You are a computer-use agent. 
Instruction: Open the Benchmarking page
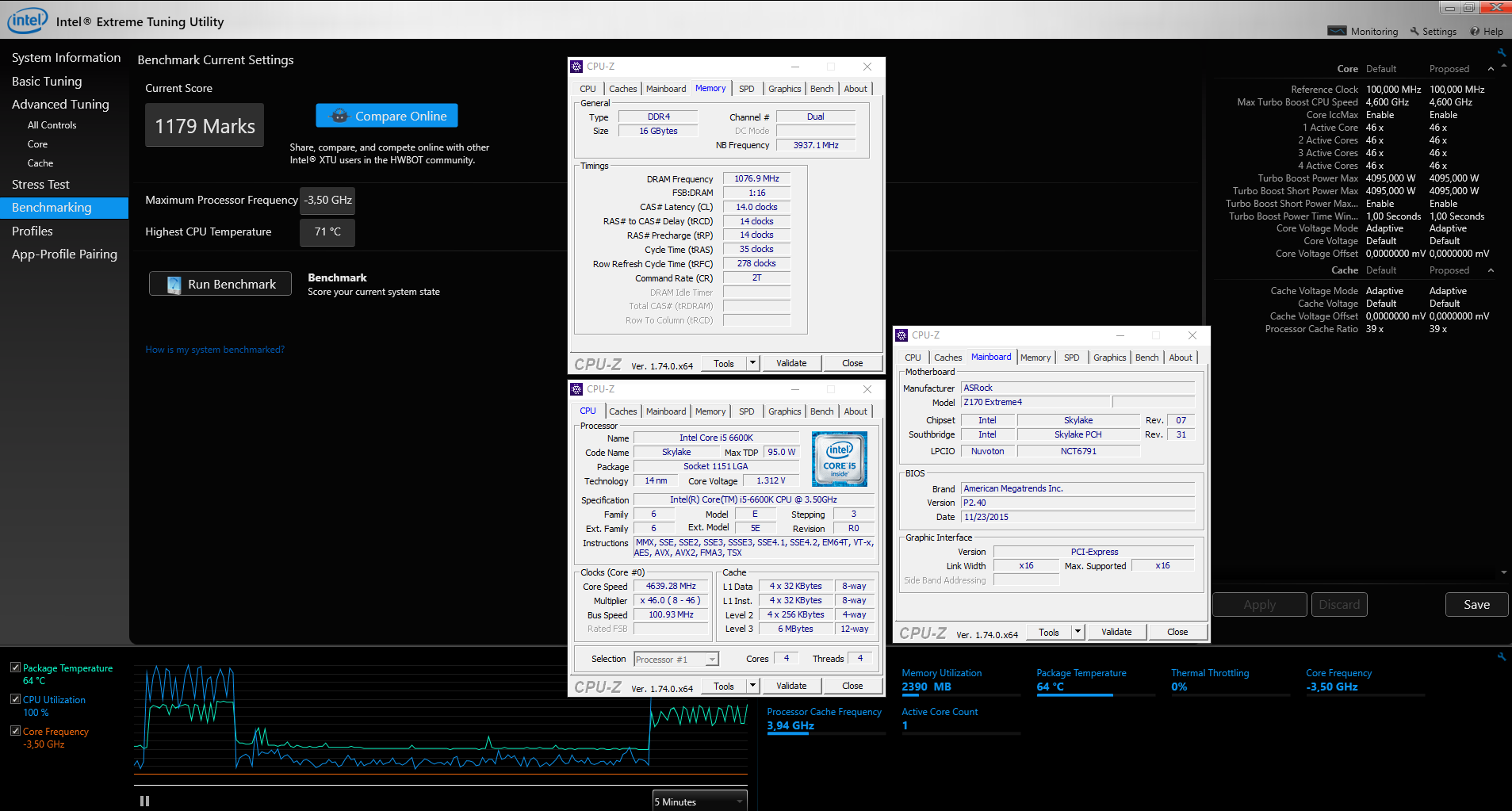coord(64,208)
